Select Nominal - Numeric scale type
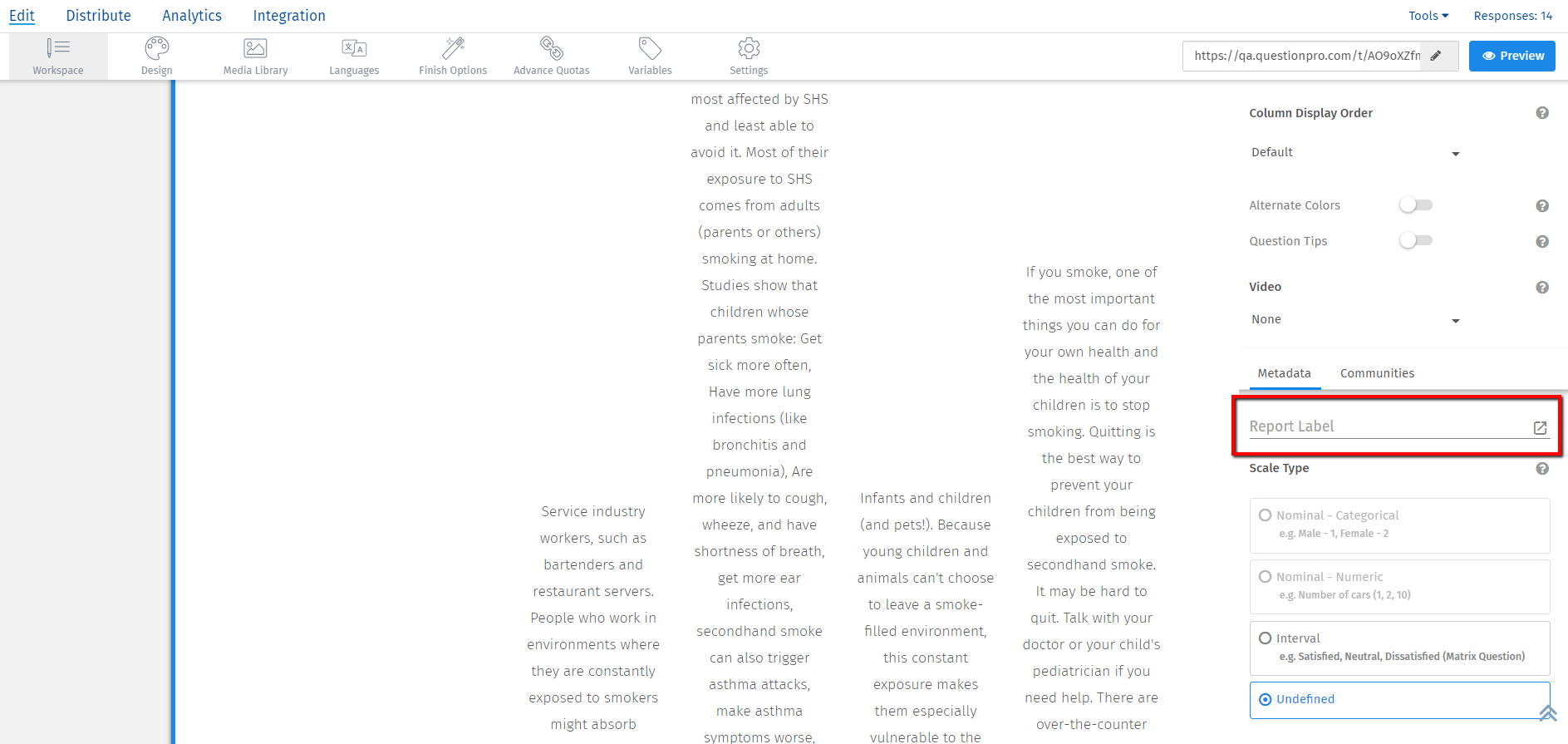Image resolution: width=1568 pixels, height=744 pixels. [1399, 587]
